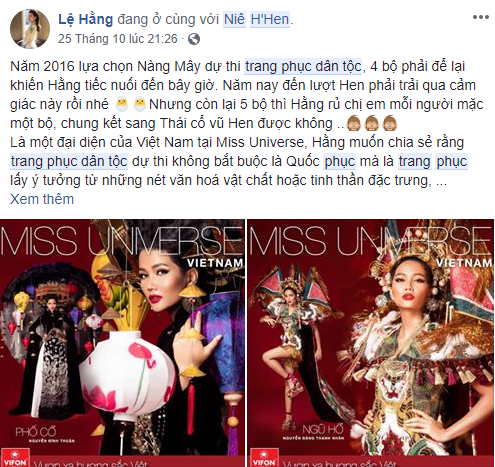Open Lệ Hằng's profile name link

click(86, 19)
